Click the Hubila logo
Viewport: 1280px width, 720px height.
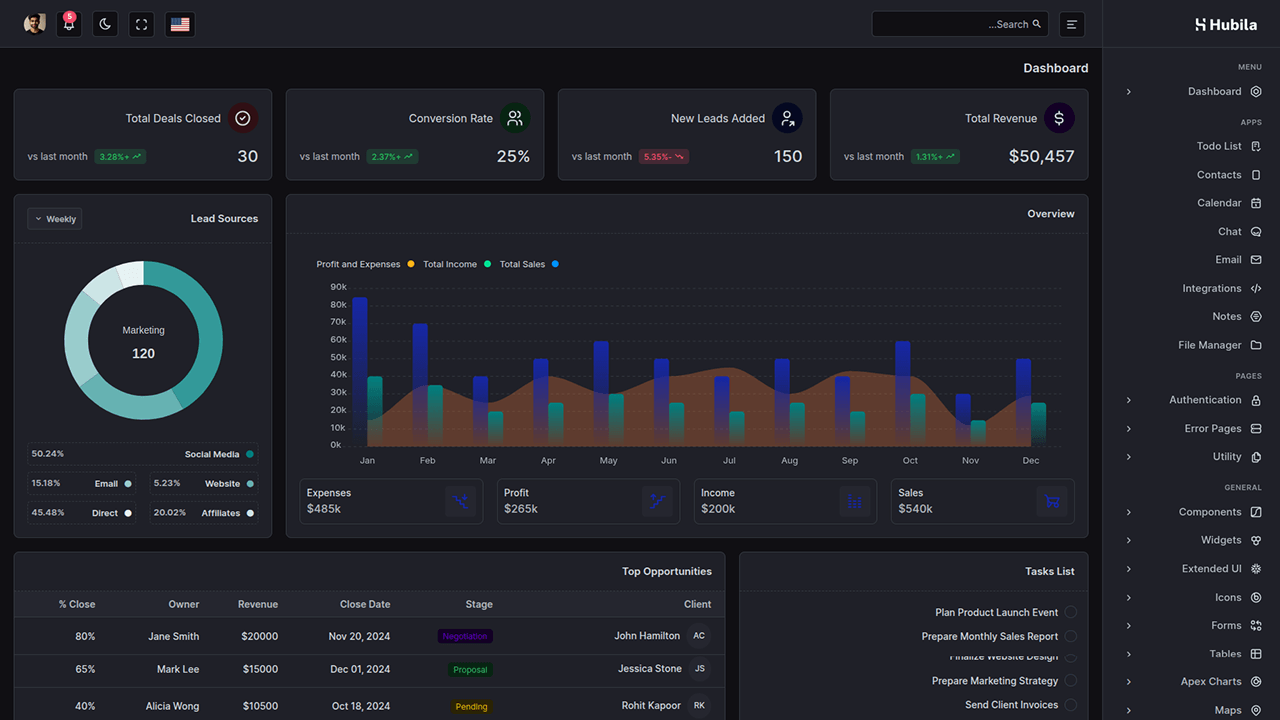pos(1226,24)
